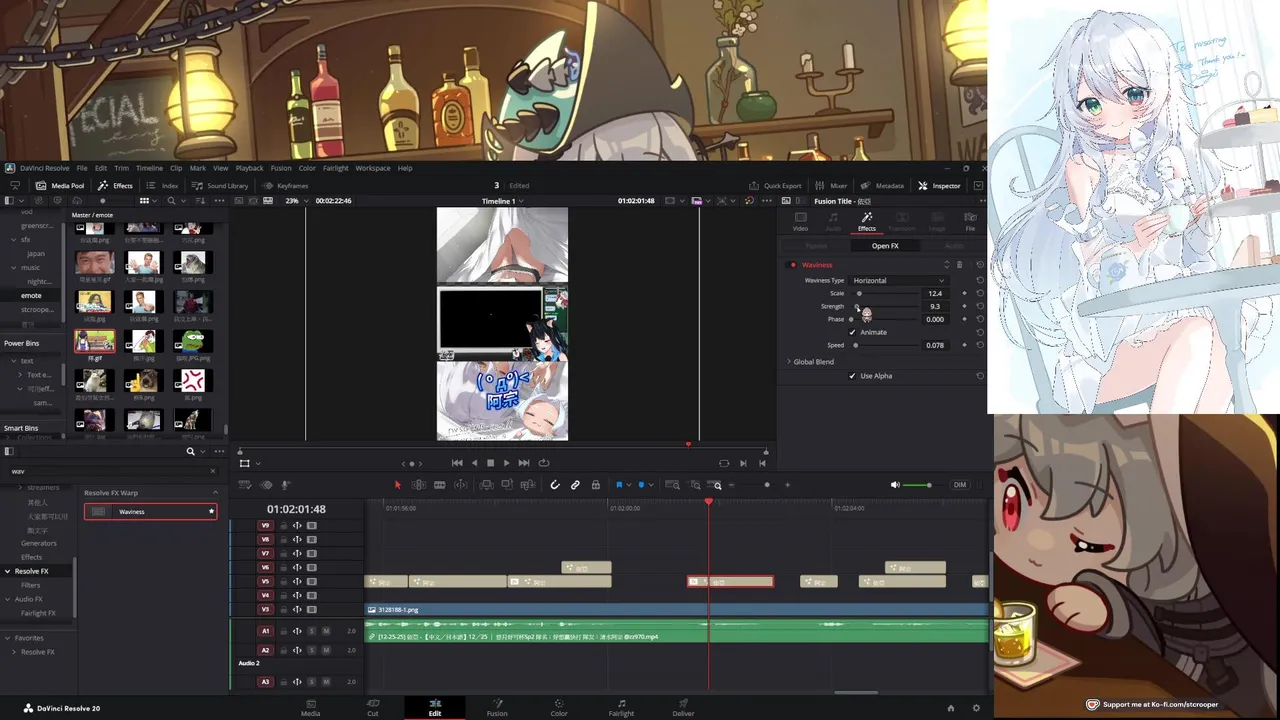1280x720 pixels.
Task: Search icon in effects library panel
Action: point(190,452)
